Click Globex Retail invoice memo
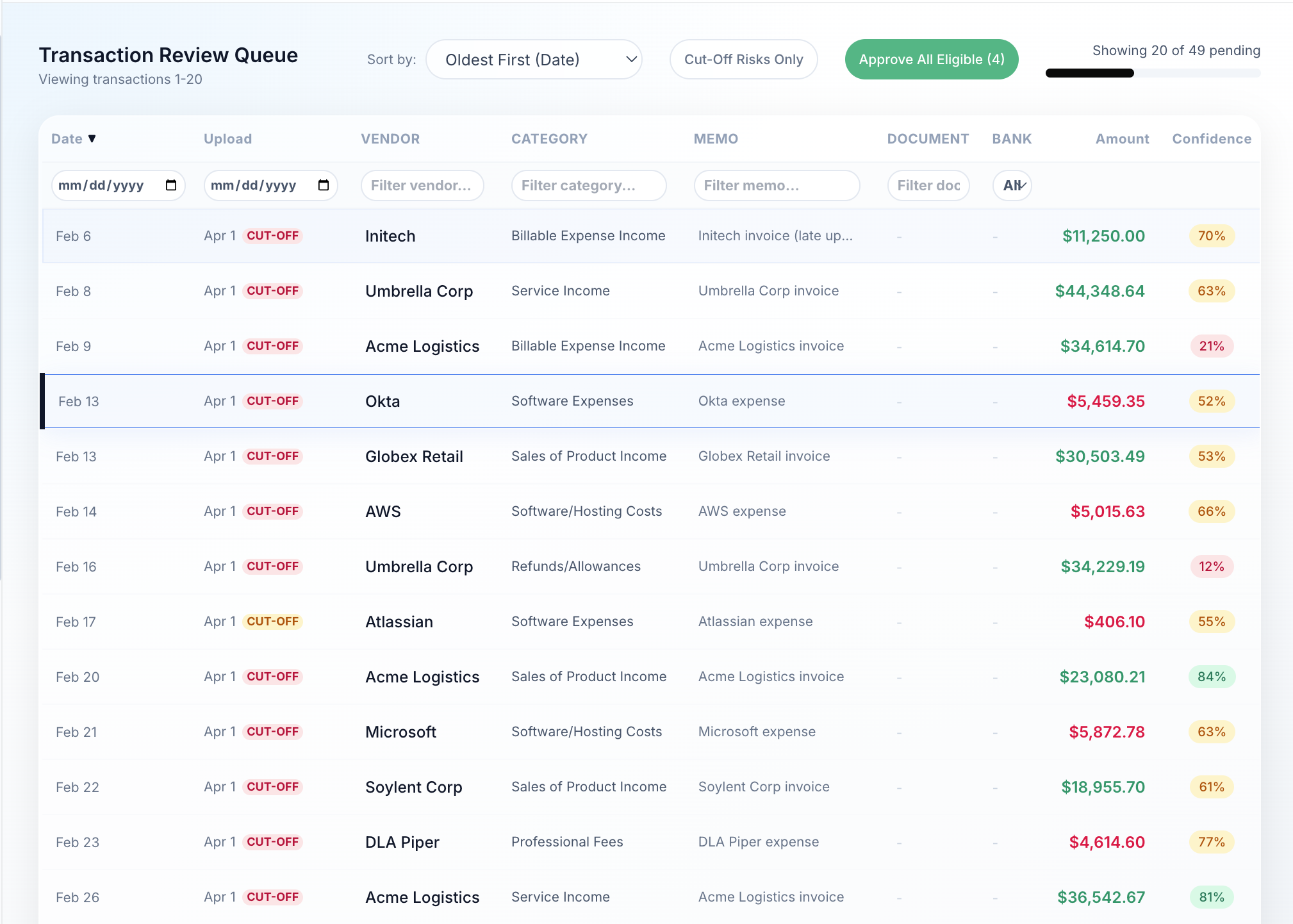This screenshot has height=924, width=1293. [x=764, y=456]
